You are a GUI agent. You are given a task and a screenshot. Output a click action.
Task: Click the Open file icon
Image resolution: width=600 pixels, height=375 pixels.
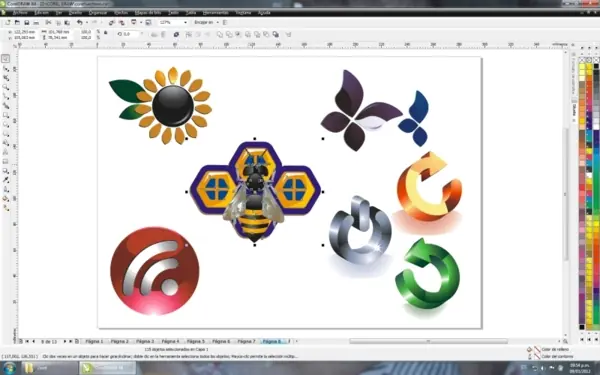pyautogui.click(x=17, y=23)
